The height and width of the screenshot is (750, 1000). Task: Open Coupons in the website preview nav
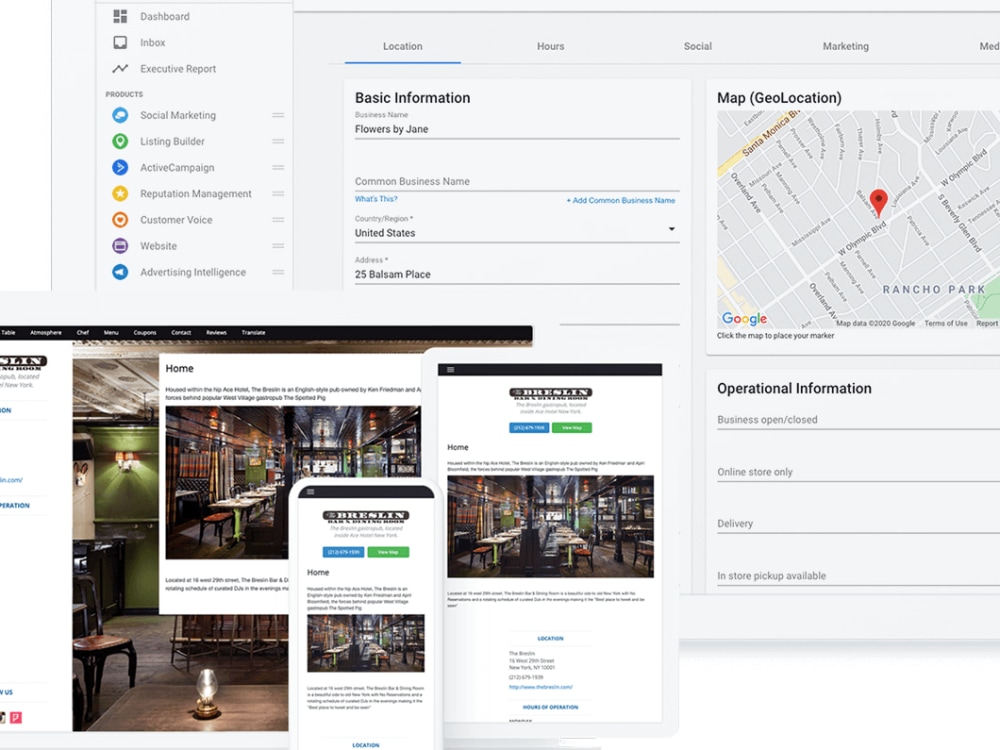coord(145,332)
